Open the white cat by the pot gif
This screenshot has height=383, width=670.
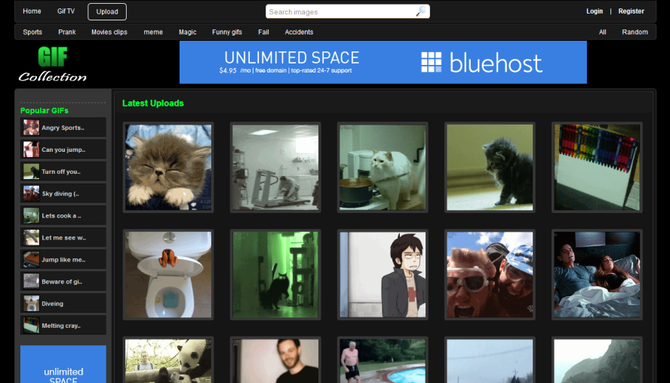383,167
